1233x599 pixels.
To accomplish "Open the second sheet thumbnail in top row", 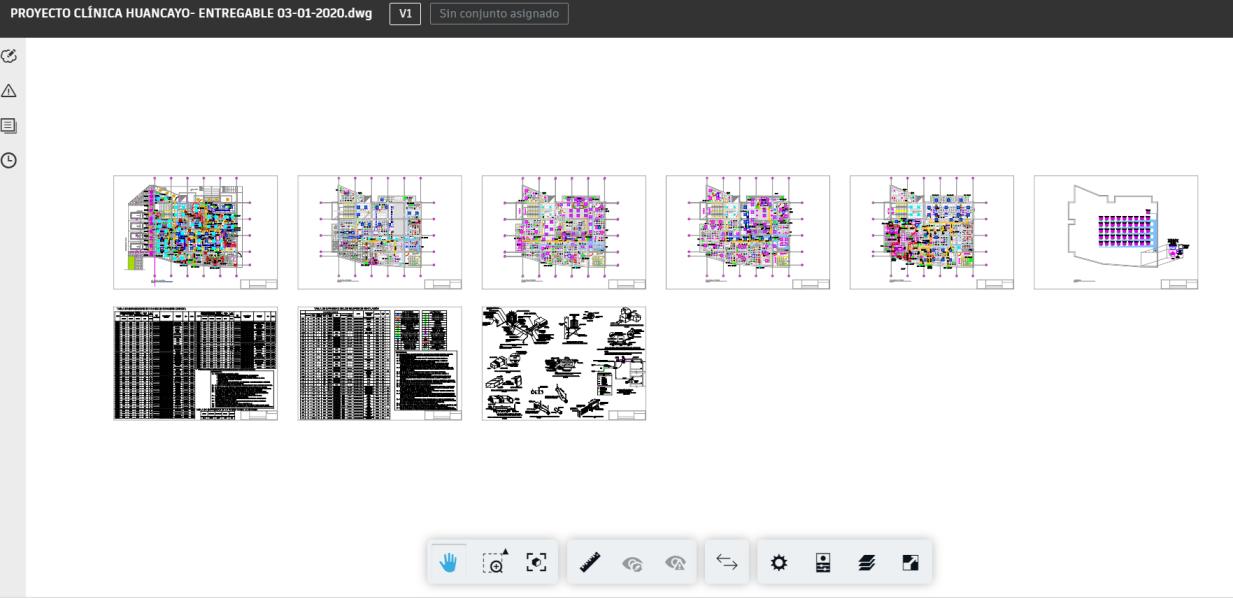I will (379, 232).
